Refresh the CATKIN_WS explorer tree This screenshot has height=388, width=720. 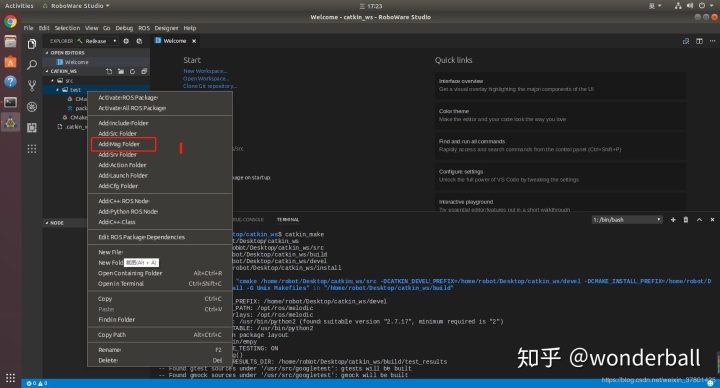132,71
